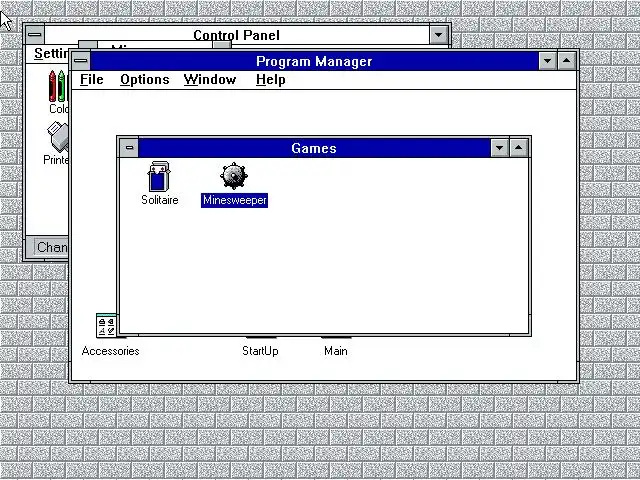The width and height of the screenshot is (640, 480).
Task: Open the Control Panel control menu box
Action: [x=35, y=35]
